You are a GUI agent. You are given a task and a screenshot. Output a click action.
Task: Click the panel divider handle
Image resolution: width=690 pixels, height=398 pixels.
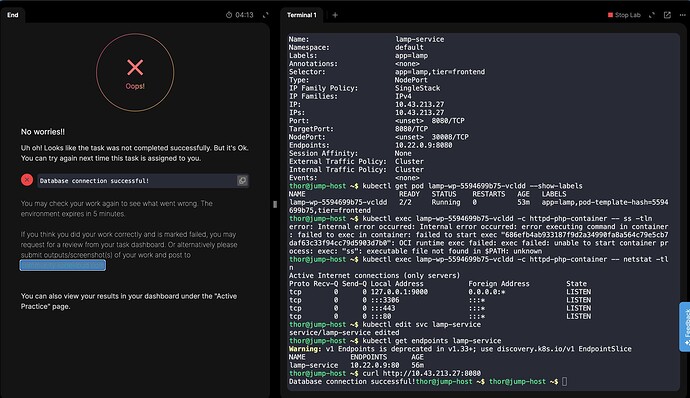275,204
